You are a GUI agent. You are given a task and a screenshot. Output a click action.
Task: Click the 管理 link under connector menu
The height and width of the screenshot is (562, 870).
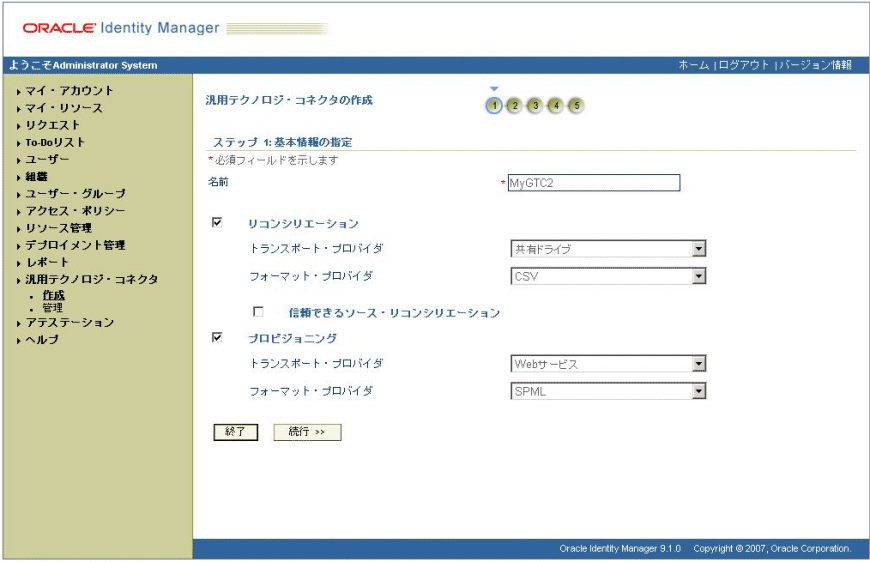click(x=53, y=307)
